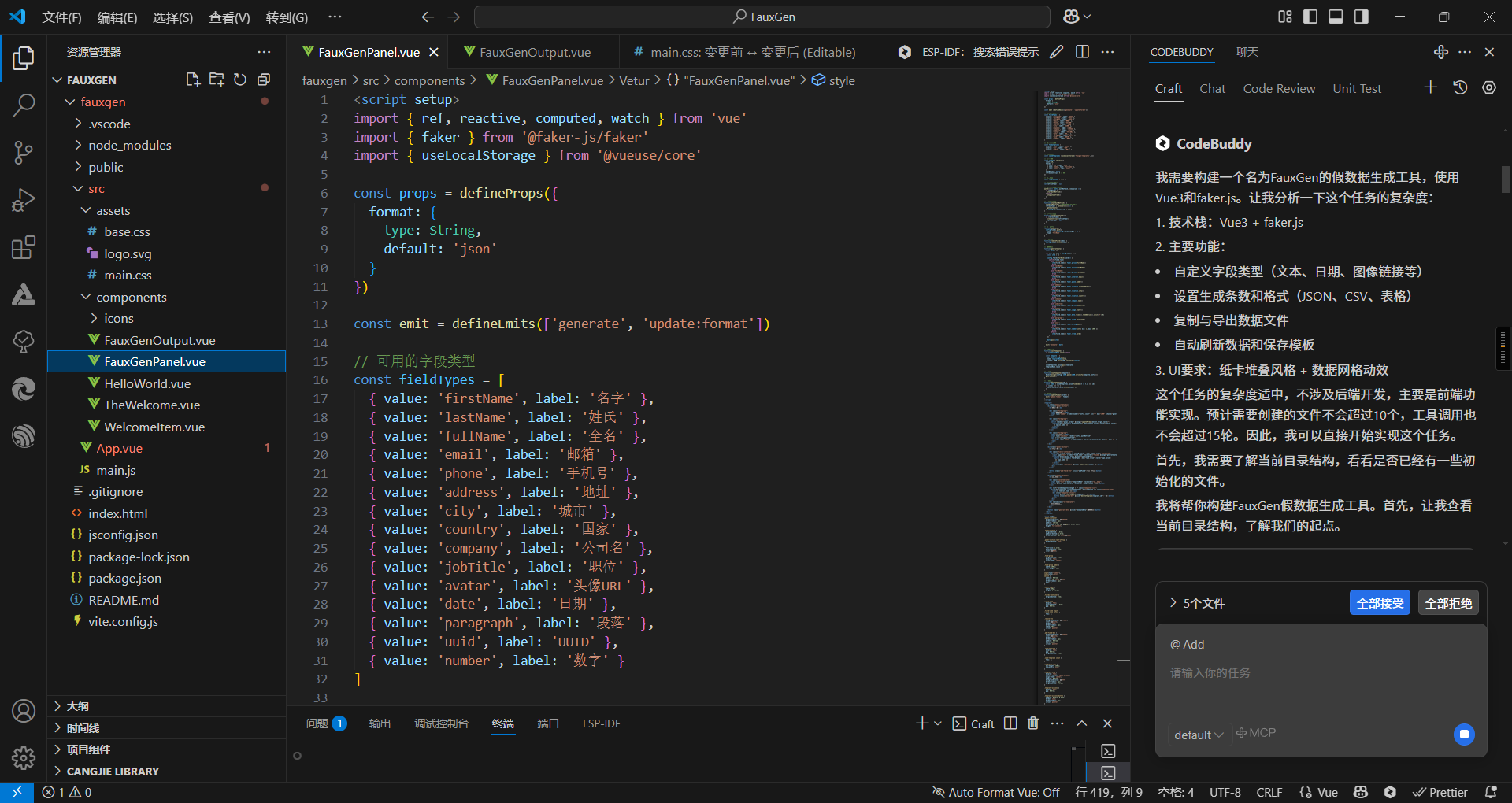The height and width of the screenshot is (803, 1512).
Task: Toggle primary sidebar visibility
Action: (1310, 17)
